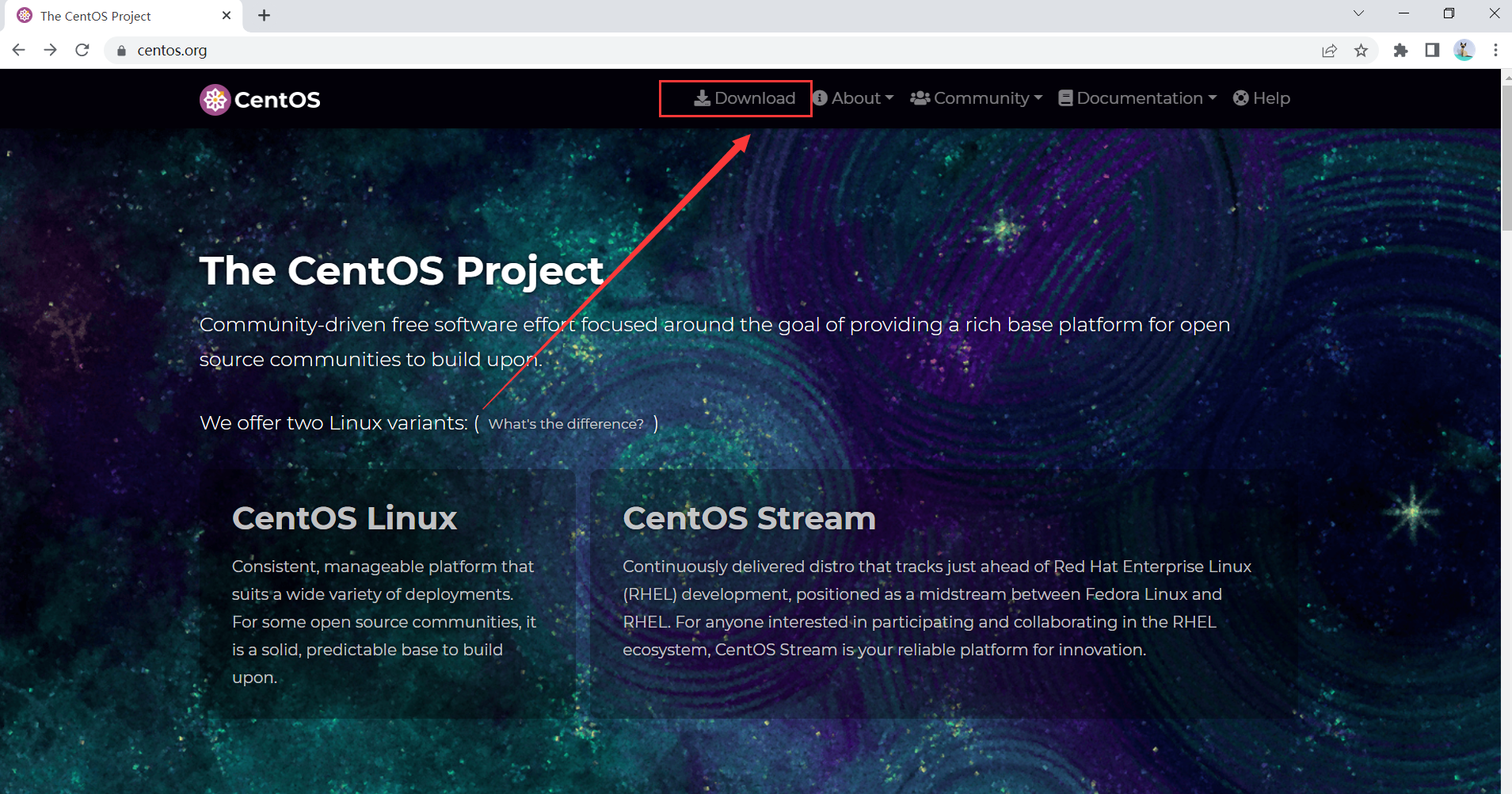This screenshot has height=794, width=1512.
Task: Reload the centos.org page
Action: (82, 50)
